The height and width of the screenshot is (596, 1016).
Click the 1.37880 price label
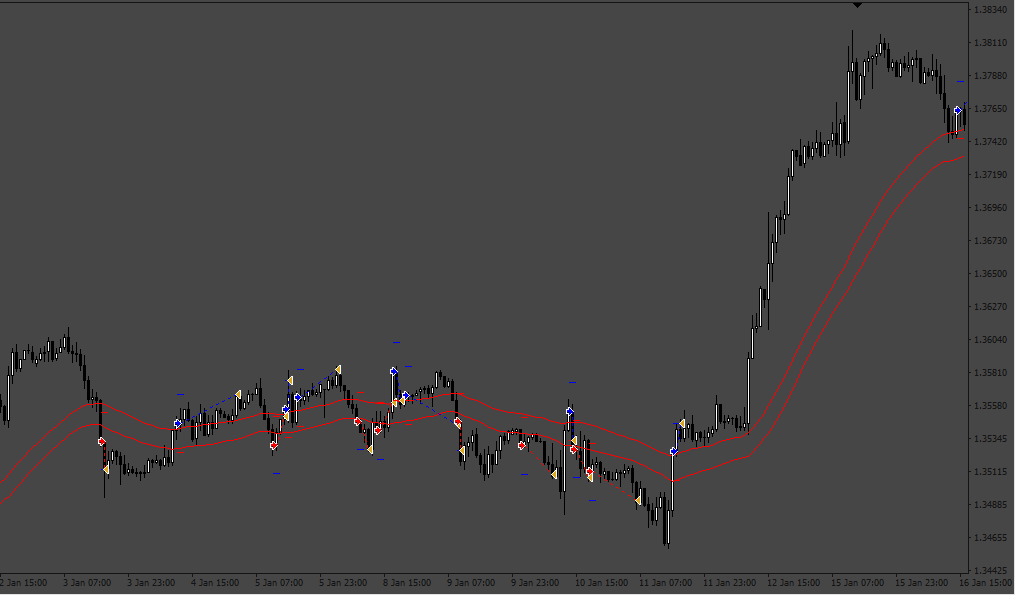(x=989, y=76)
